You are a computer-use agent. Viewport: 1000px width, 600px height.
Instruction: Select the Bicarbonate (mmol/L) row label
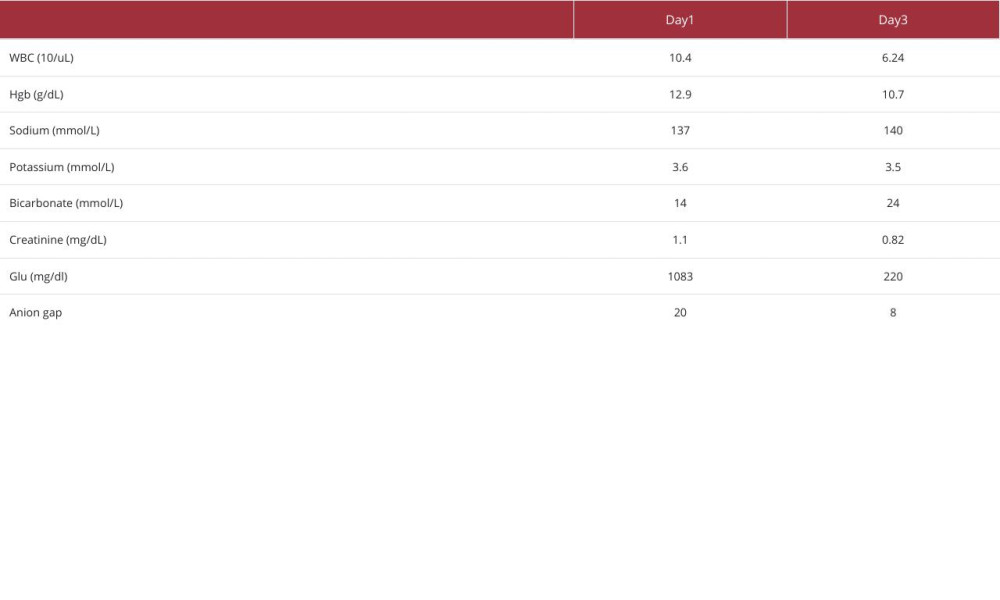pos(66,203)
